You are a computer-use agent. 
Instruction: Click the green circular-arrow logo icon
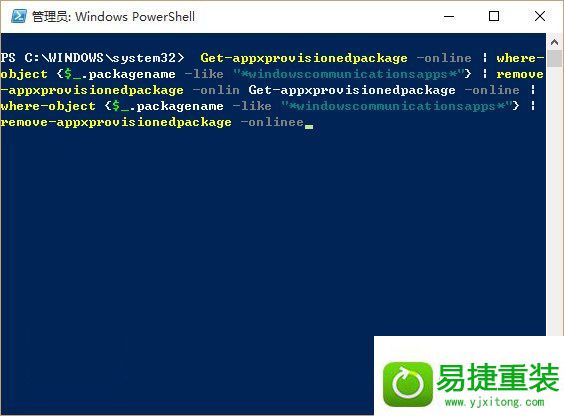(x=408, y=384)
